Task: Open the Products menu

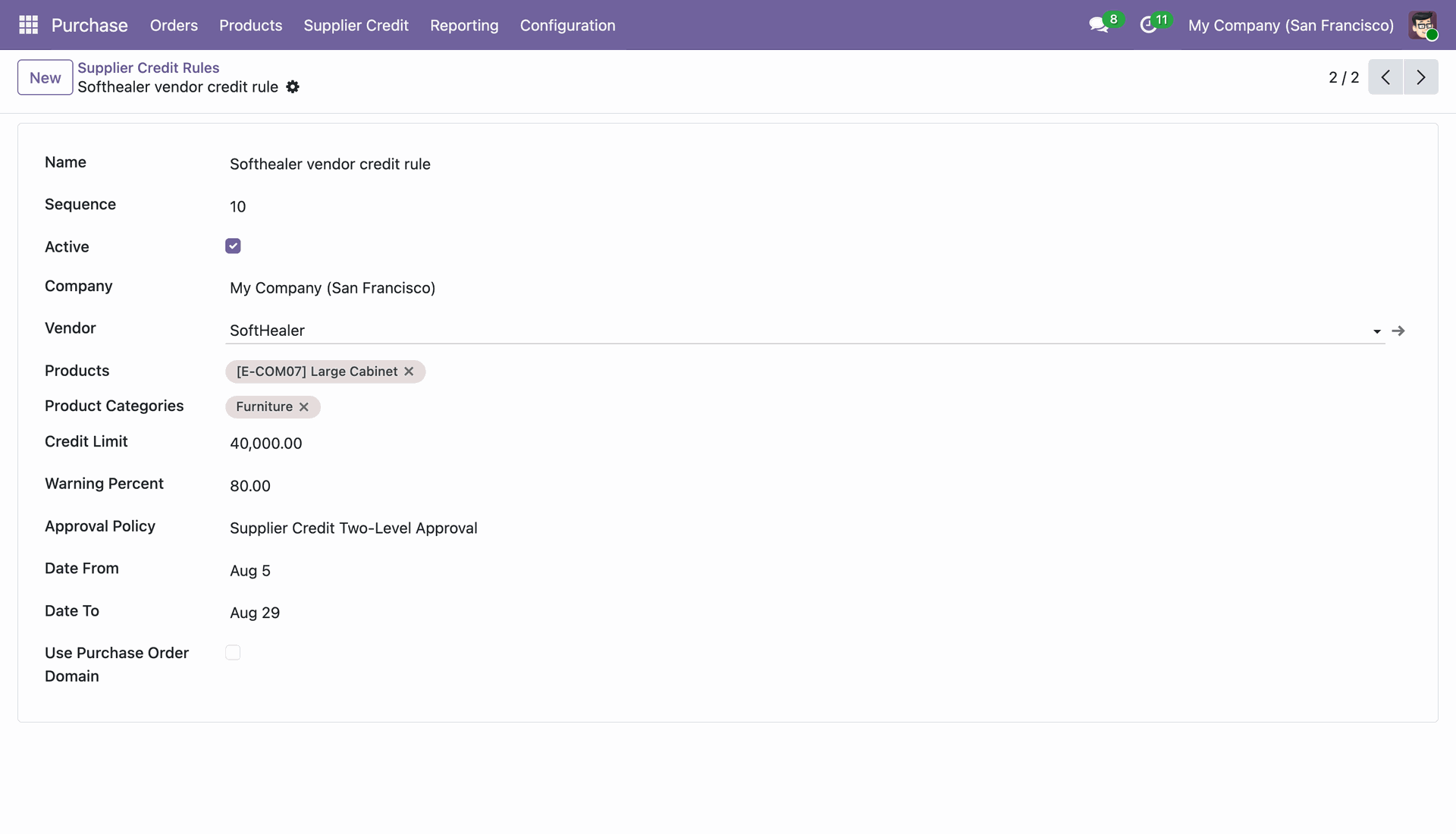Action: [250, 25]
